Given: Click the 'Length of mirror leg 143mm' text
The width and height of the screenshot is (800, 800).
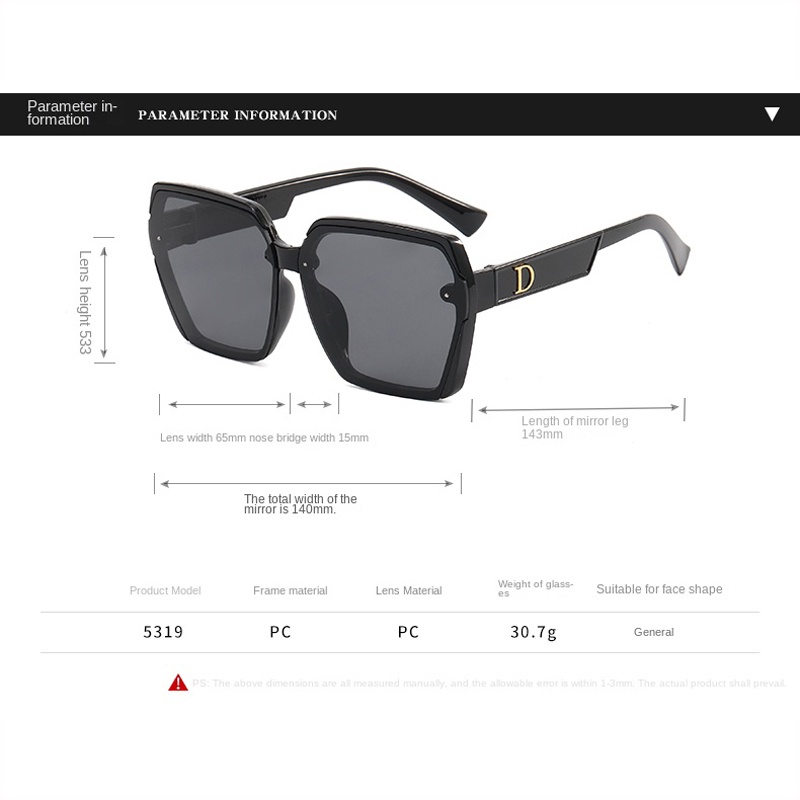Looking at the screenshot, I should [x=574, y=428].
